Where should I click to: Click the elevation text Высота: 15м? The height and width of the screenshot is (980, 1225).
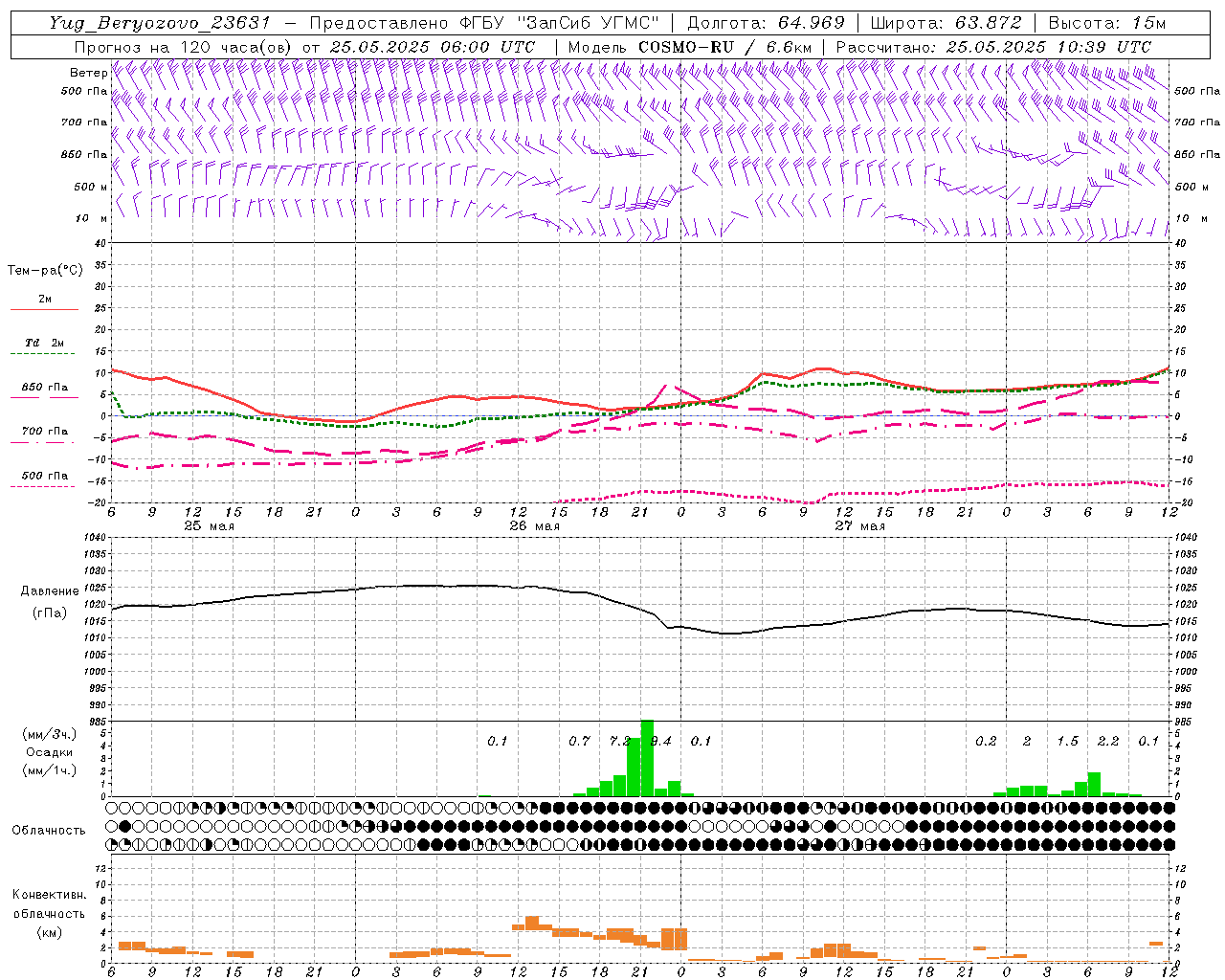[1107, 23]
